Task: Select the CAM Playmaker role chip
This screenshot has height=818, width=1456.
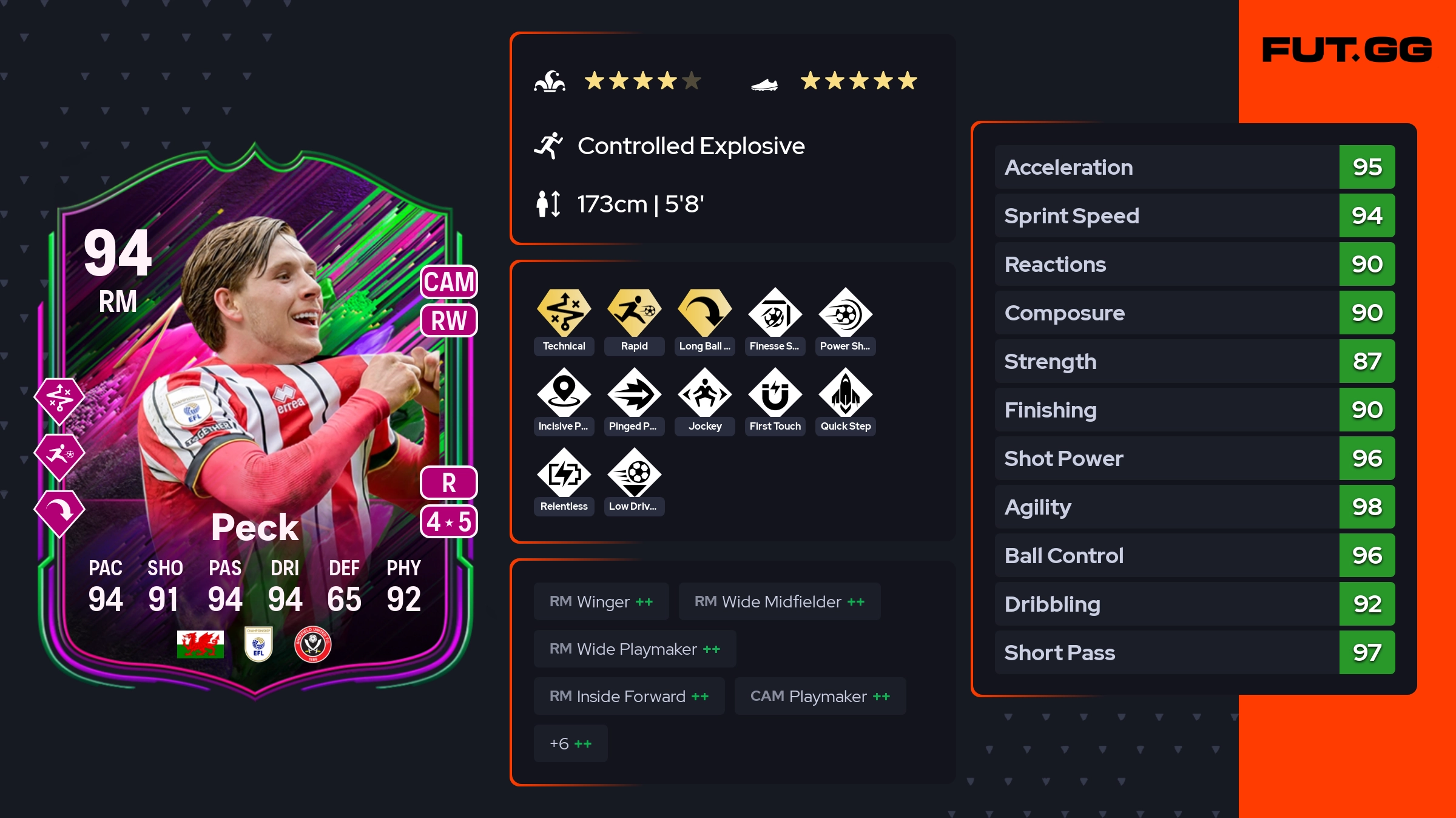Action: pos(820,696)
